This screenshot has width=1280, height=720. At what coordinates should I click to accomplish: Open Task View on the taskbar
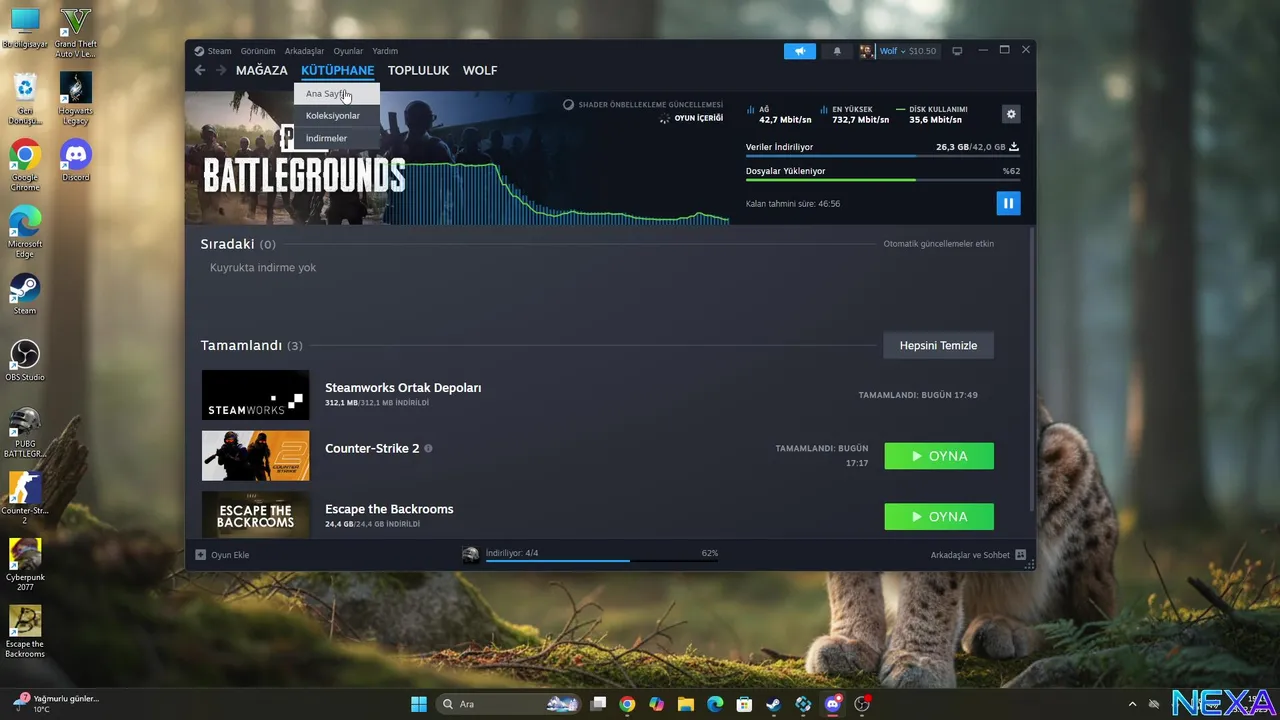(x=598, y=704)
